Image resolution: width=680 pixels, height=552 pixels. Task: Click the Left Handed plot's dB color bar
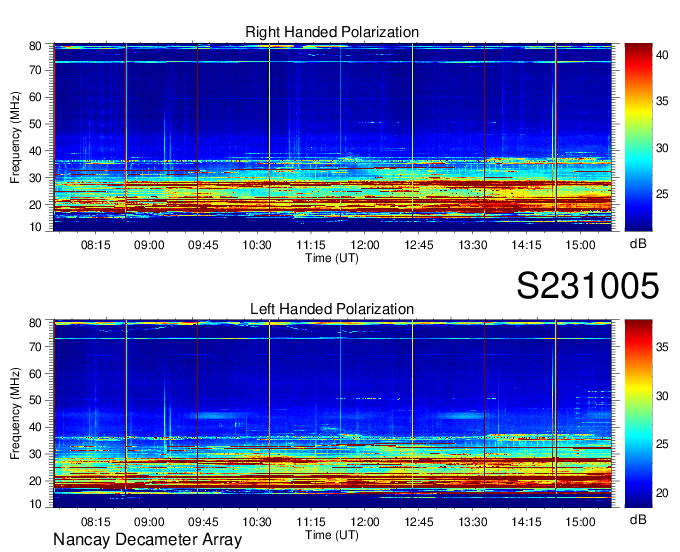(638, 414)
